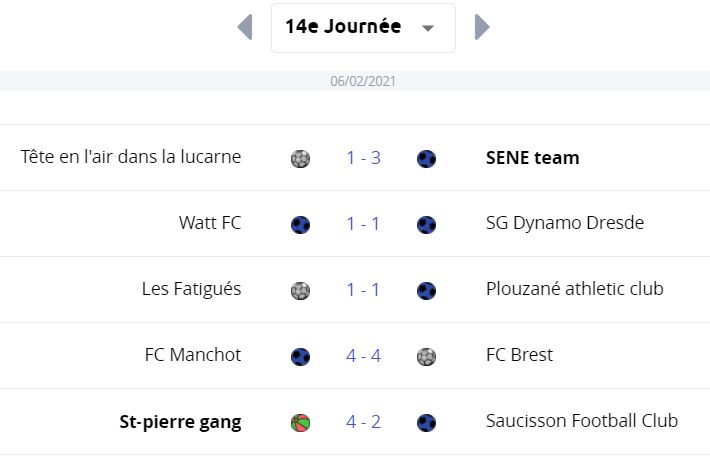Viewport: 710px width, 460px height.
Task: Open Saucisson Football Club team page
Action: click(582, 421)
